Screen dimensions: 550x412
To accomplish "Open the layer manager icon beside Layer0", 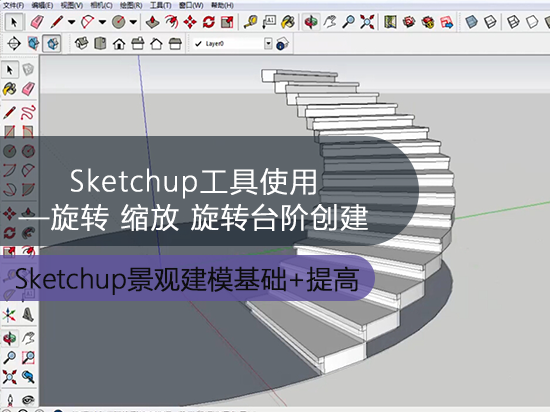I will 282,43.
